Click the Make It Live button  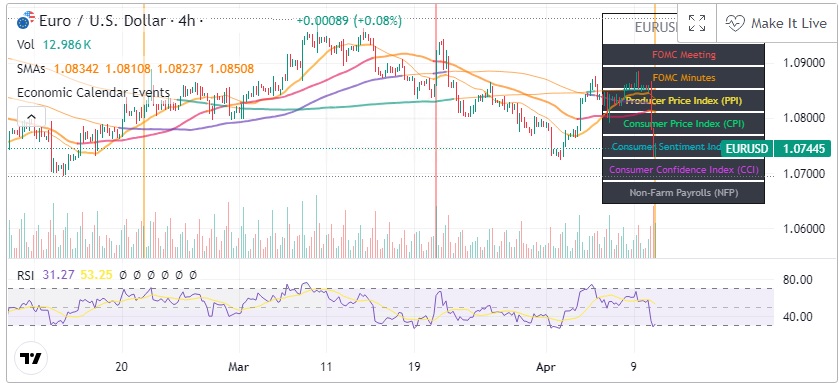click(777, 23)
